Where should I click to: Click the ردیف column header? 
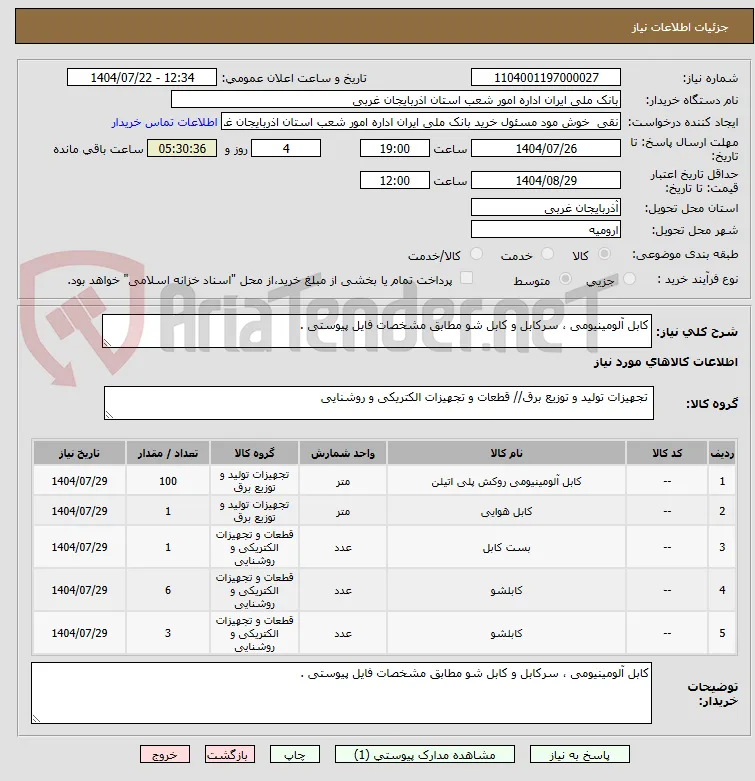pyautogui.click(x=722, y=453)
